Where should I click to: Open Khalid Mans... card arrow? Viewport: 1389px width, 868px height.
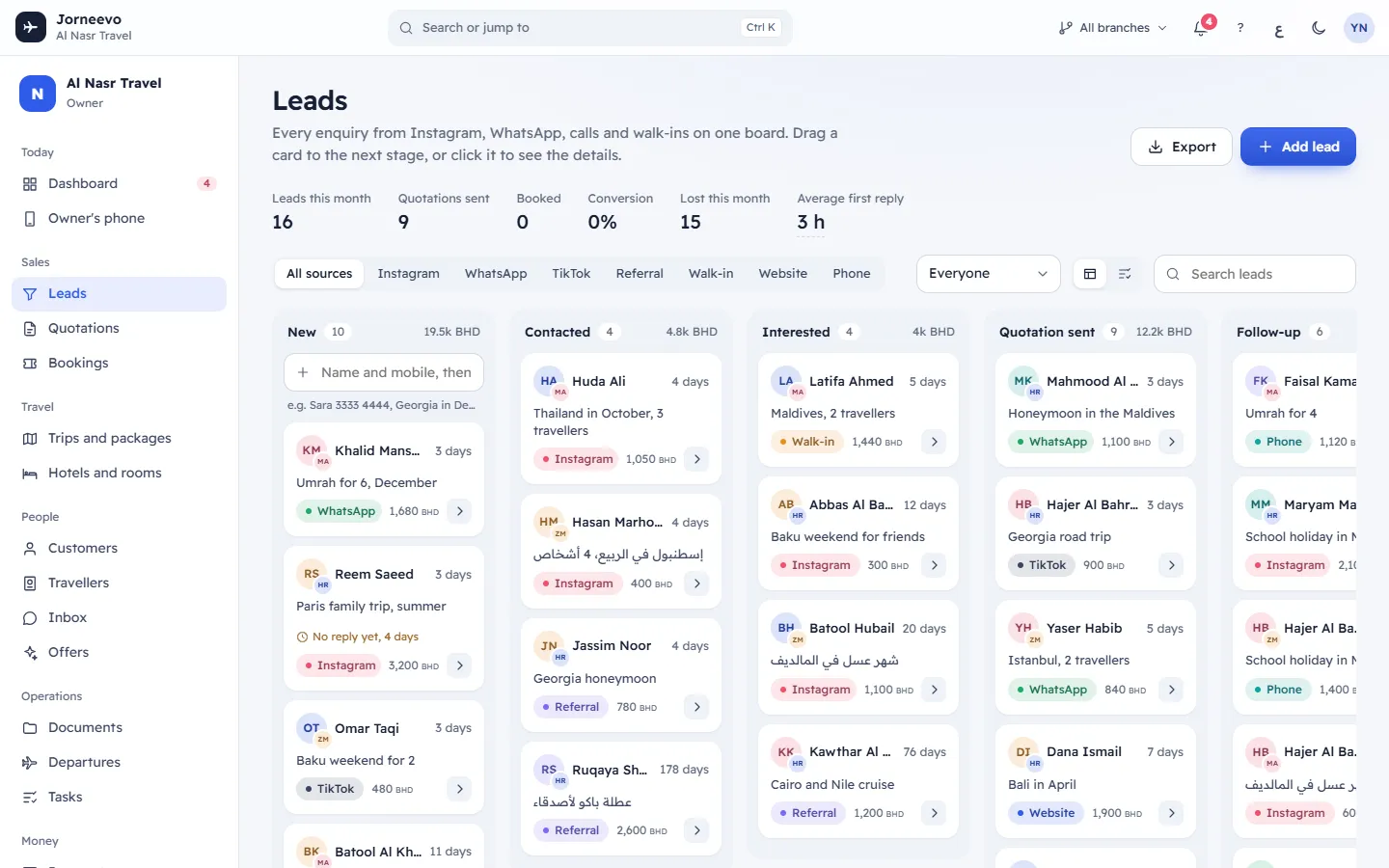tap(460, 511)
